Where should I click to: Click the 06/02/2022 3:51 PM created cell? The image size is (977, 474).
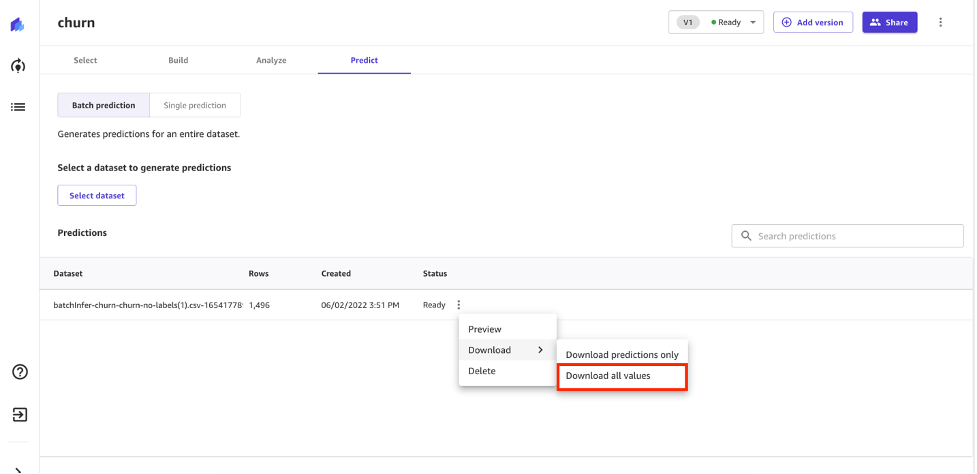pyautogui.click(x=360, y=305)
